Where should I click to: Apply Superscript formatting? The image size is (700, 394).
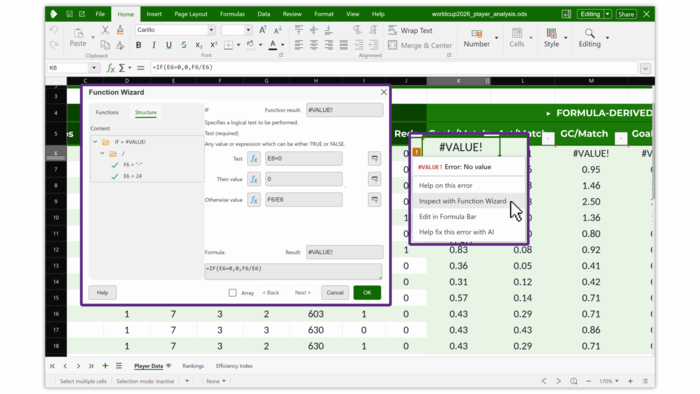point(213,45)
